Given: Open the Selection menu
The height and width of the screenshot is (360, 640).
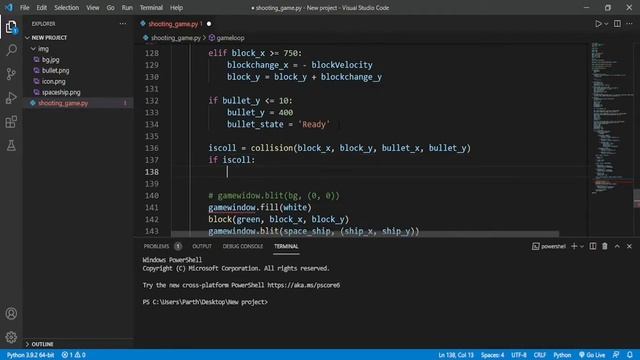Looking at the screenshot, I should pos(67,7).
